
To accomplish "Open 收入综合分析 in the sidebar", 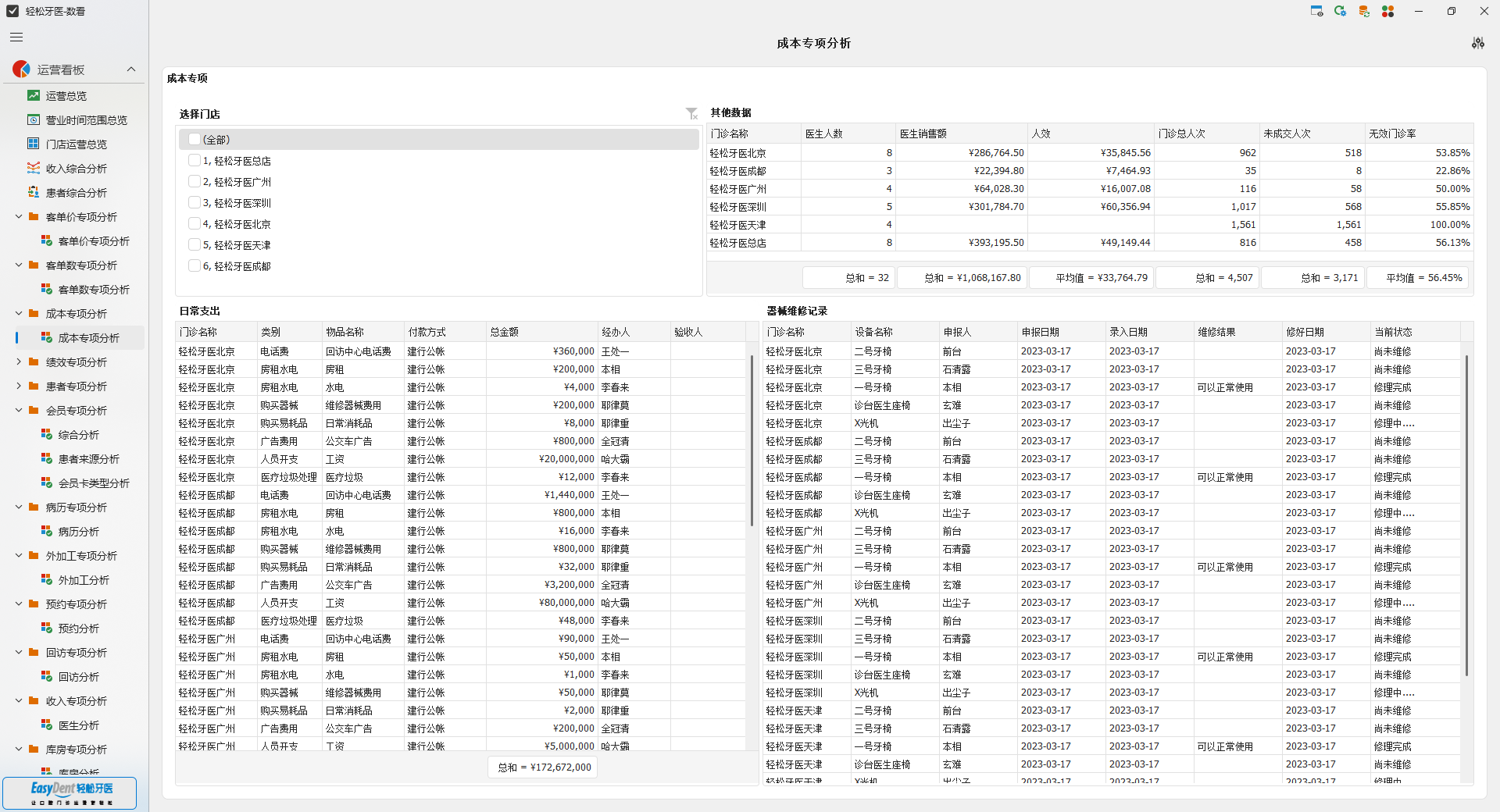I will pyautogui.click(x=77, y=169).
